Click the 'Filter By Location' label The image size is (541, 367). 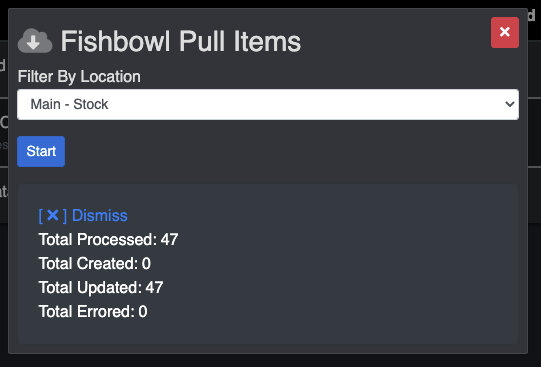point(79,77)
